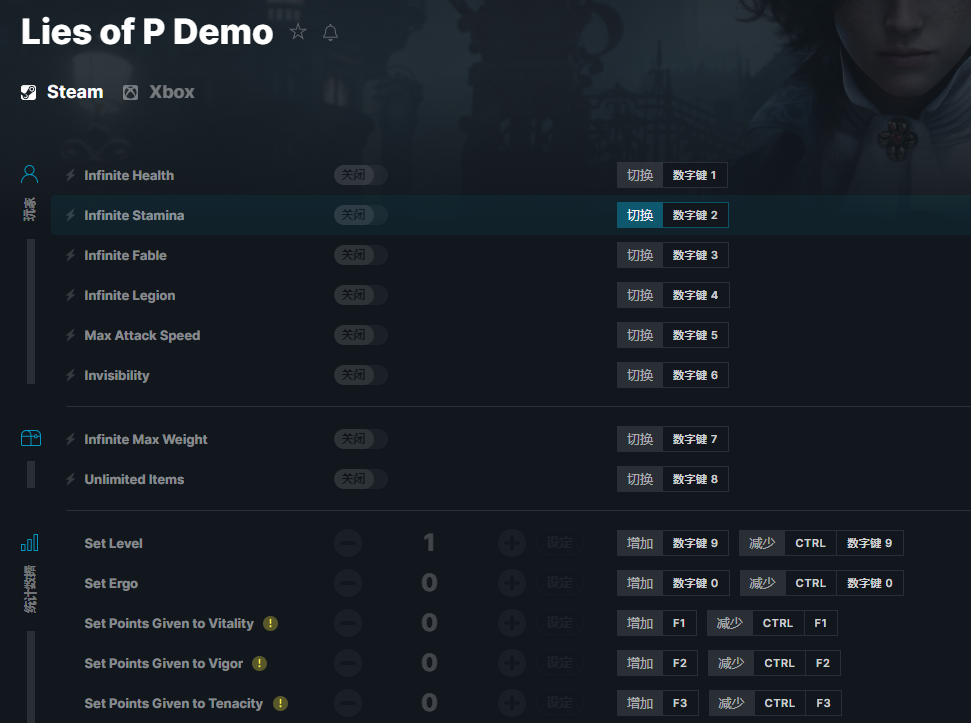
Task: Select the Infinite Legion cheat label
Action: pos(129,295)
